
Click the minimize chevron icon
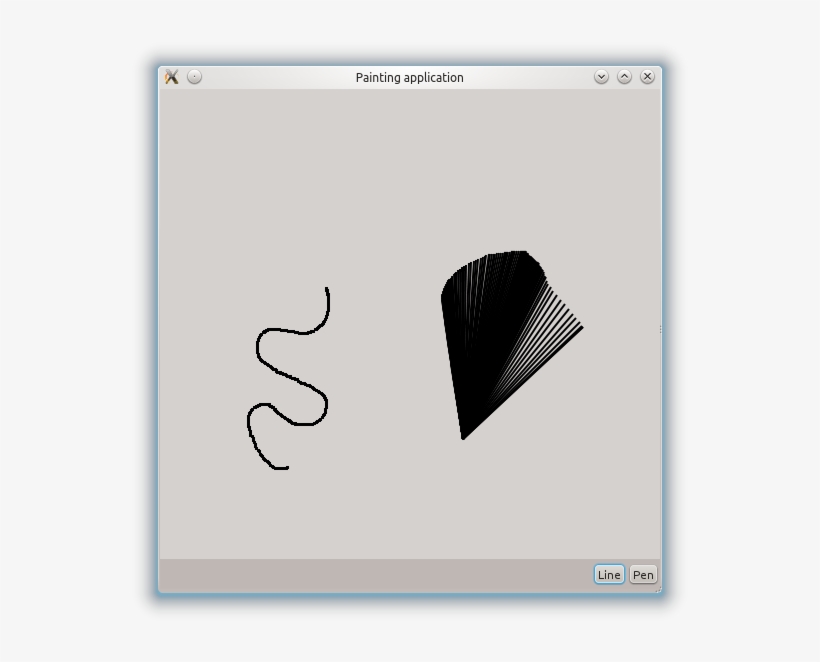603,76
